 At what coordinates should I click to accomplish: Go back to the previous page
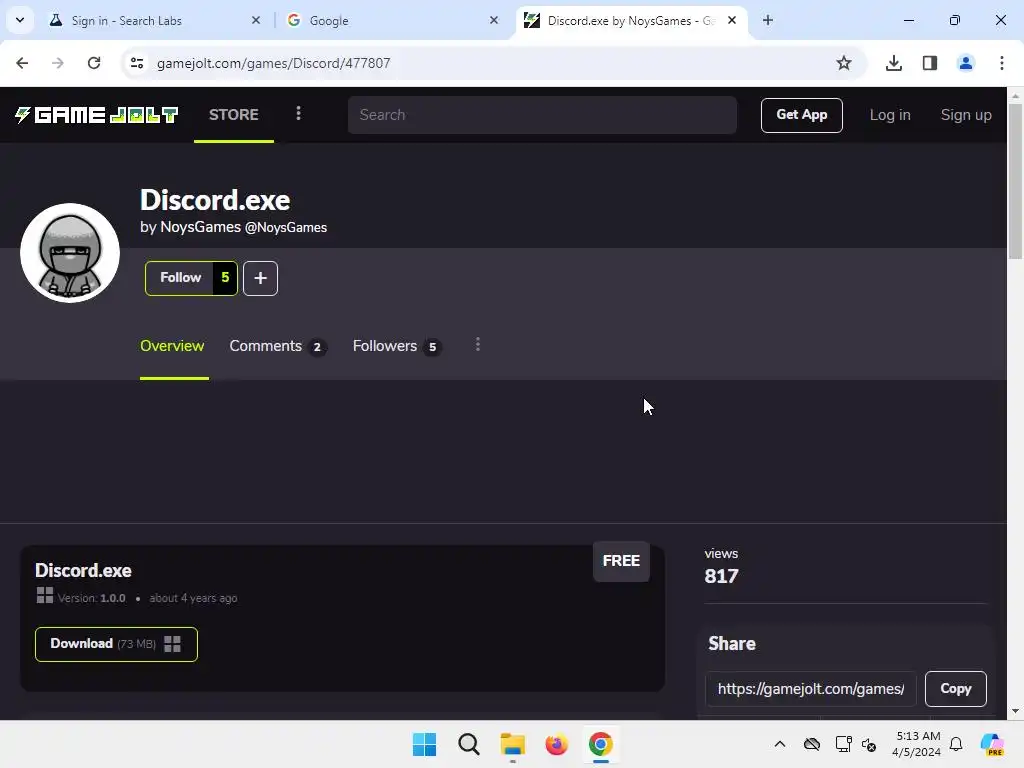[22, 63]
